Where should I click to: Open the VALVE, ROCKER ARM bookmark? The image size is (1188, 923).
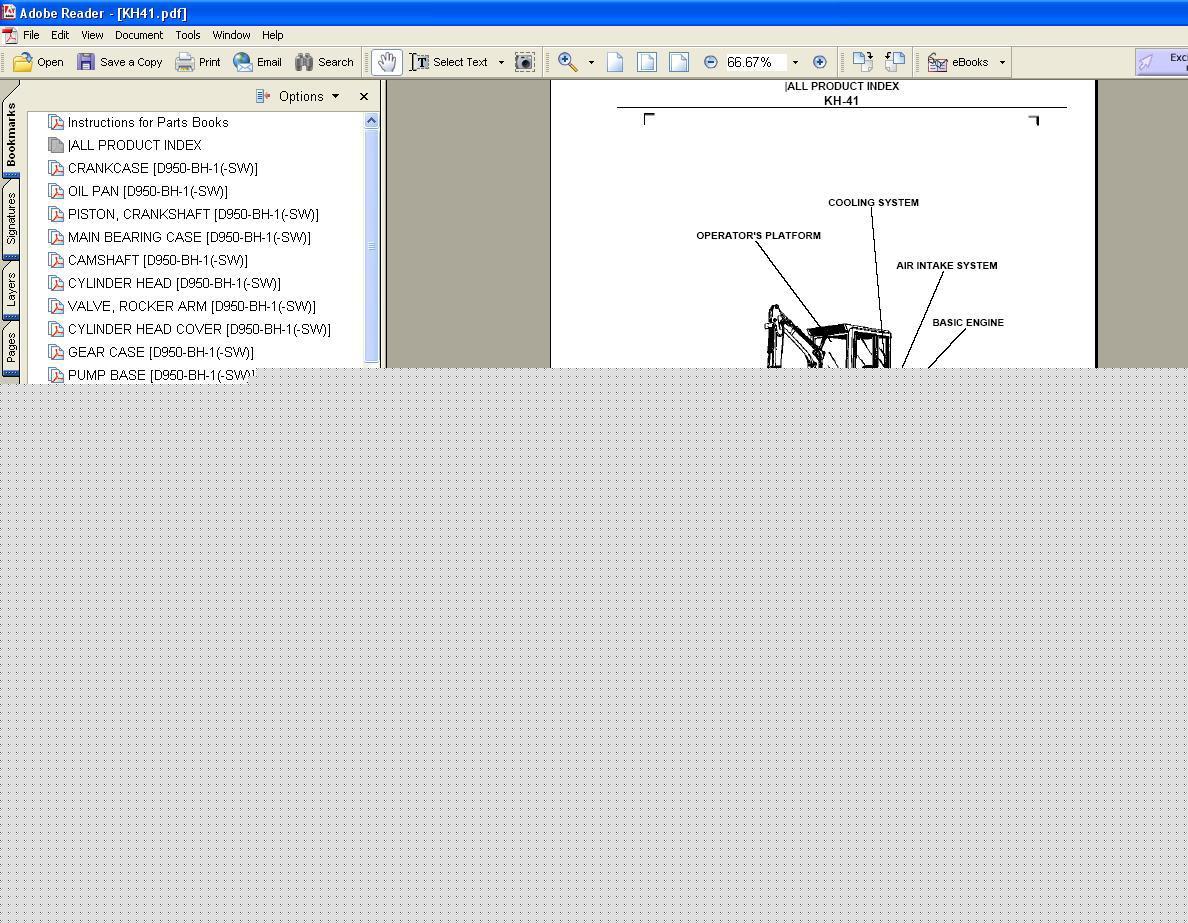(x=191, y=306)
